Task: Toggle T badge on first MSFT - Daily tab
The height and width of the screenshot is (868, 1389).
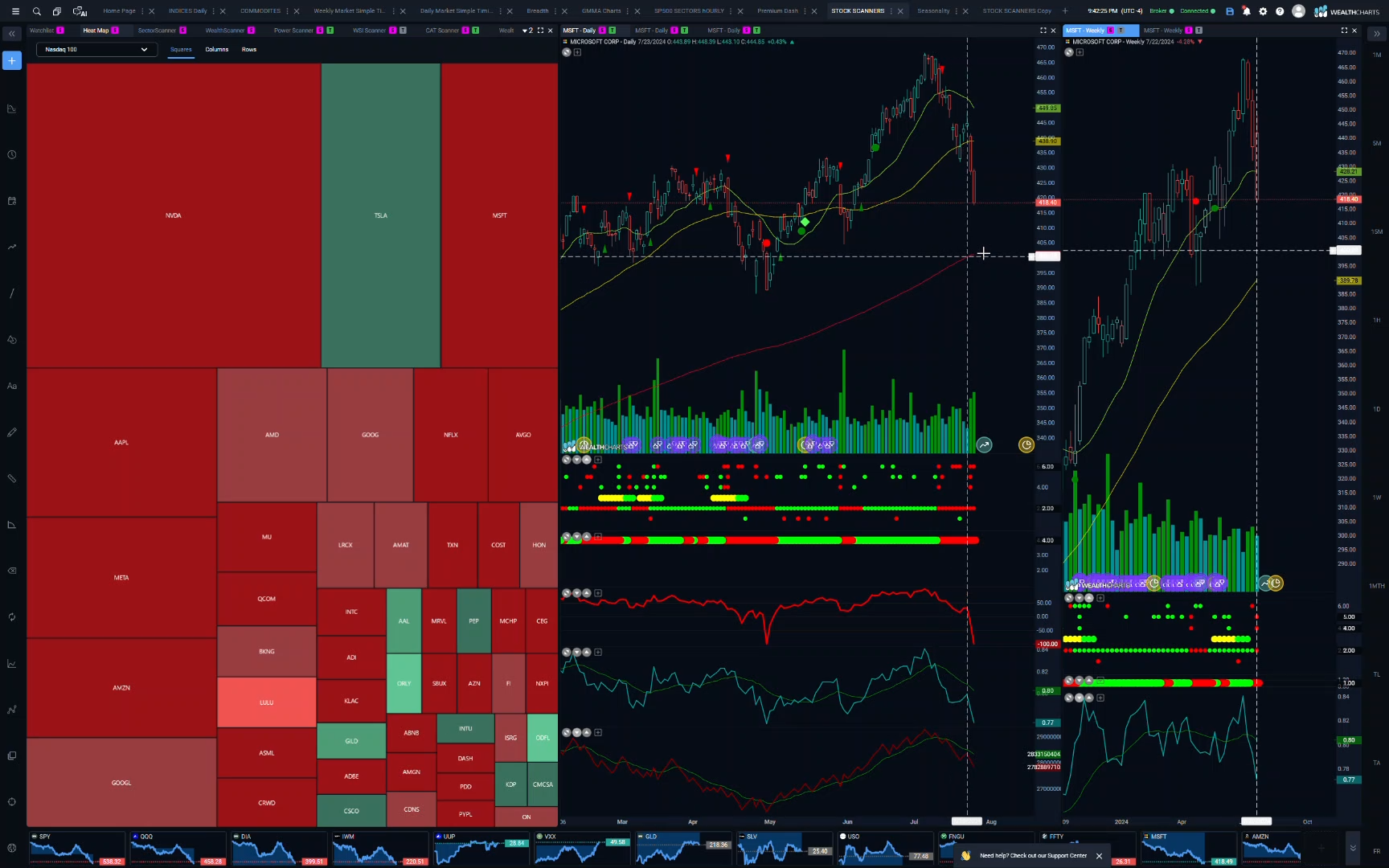Action: click(613, 31)
